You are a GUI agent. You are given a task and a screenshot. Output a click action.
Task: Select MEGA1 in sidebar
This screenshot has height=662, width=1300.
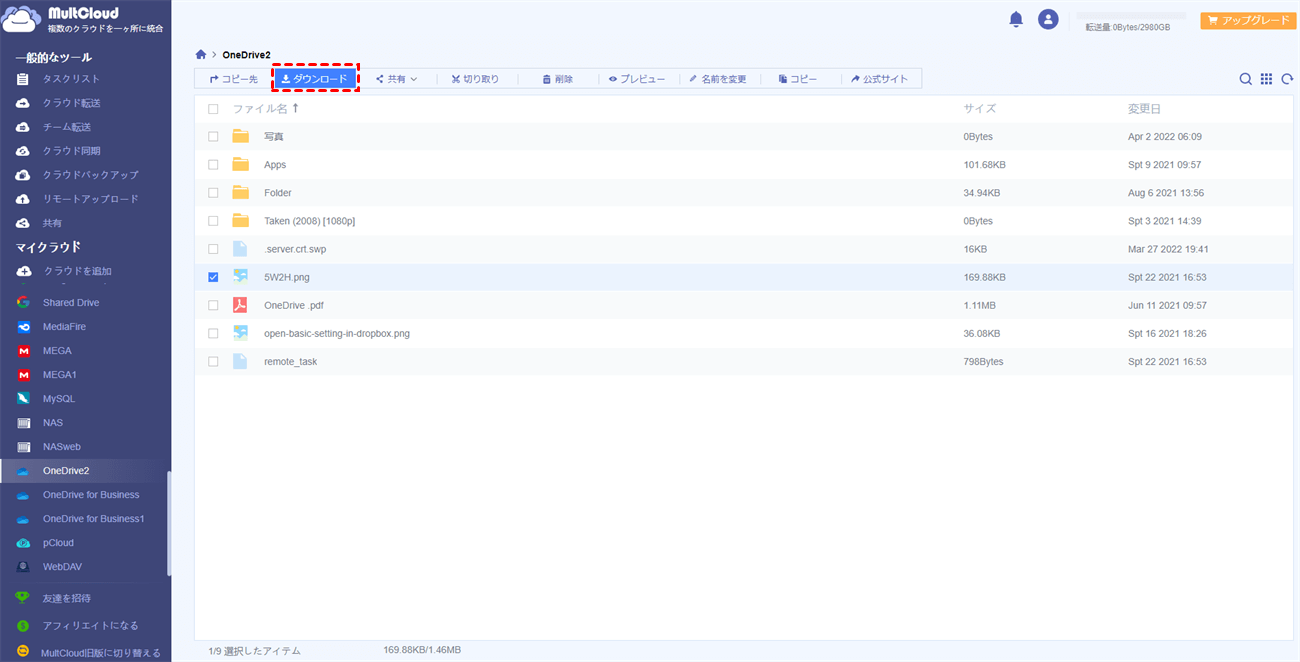click(60, 374)
